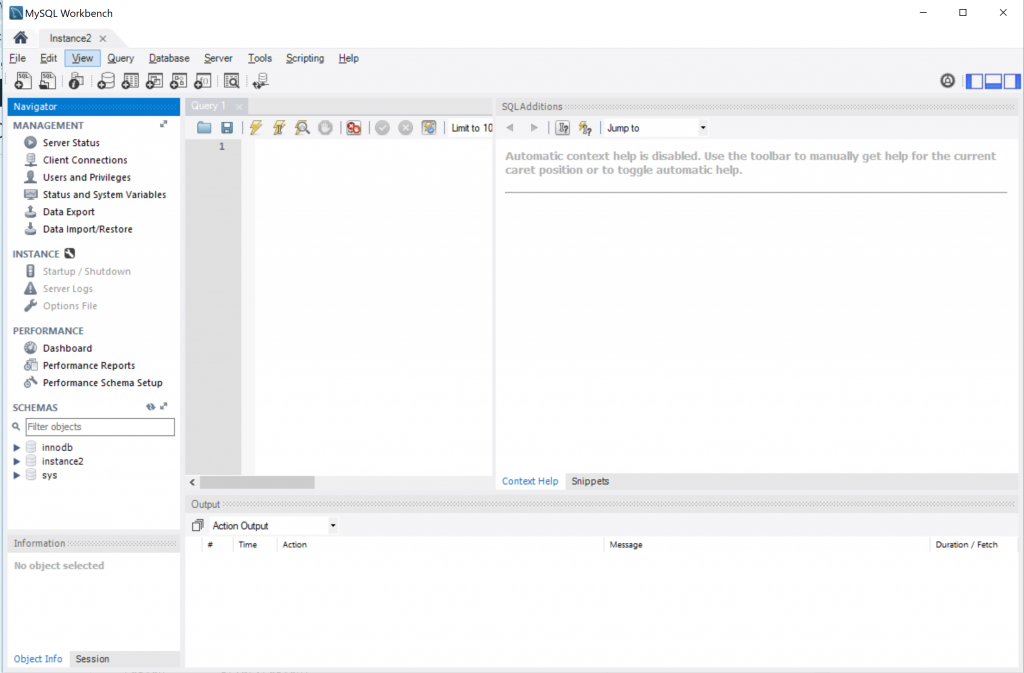
Task: Run explain plan with magnifier lightning icon
Action: 302,128
